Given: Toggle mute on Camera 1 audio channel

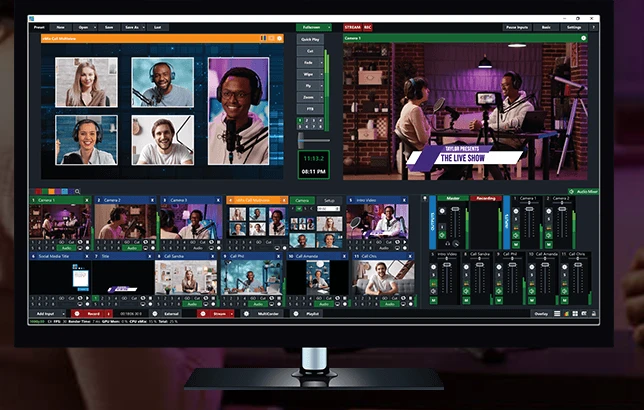Looking at the screenshot, I should tap(516, 244).
